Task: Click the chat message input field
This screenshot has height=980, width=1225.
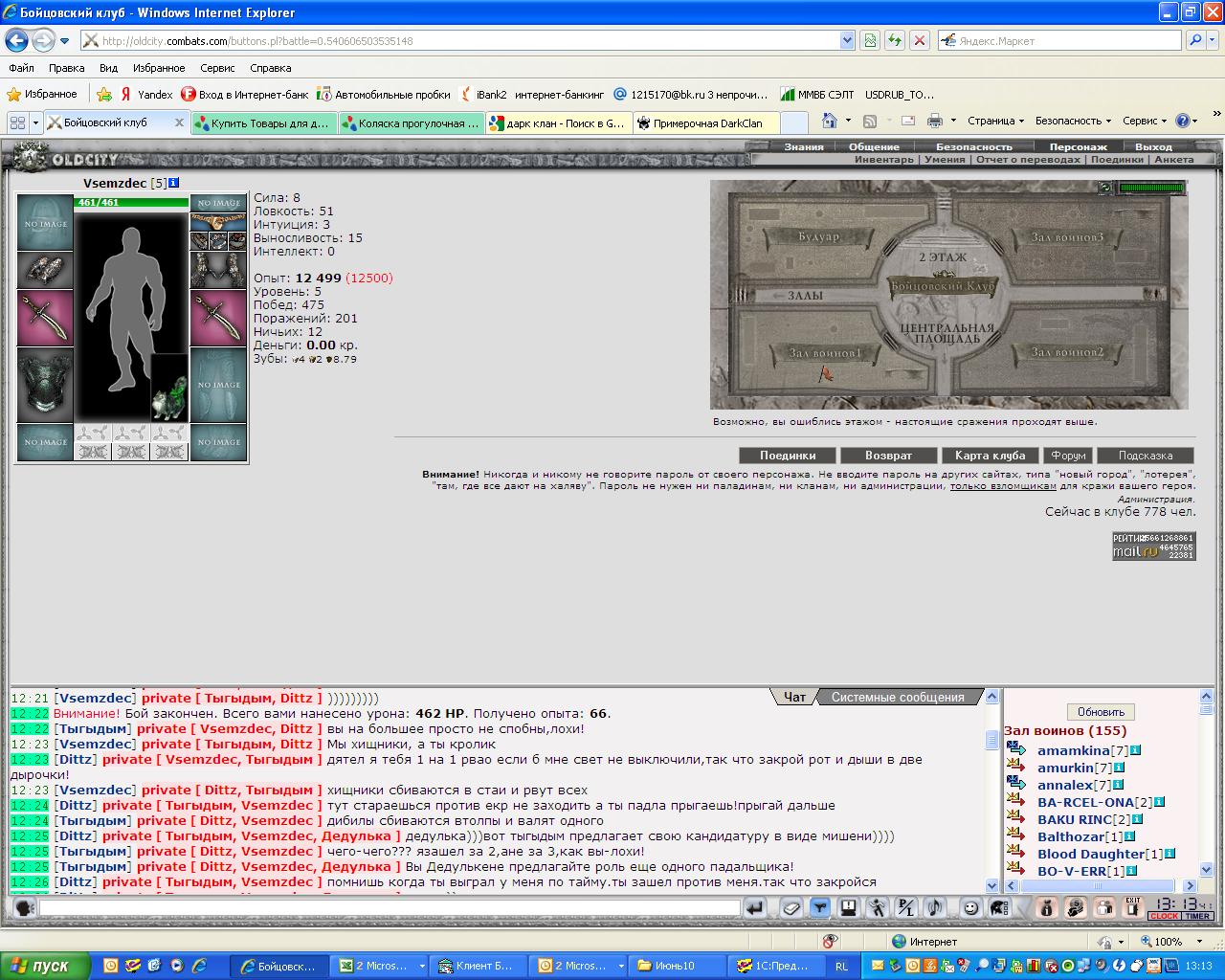Action: 390,907
